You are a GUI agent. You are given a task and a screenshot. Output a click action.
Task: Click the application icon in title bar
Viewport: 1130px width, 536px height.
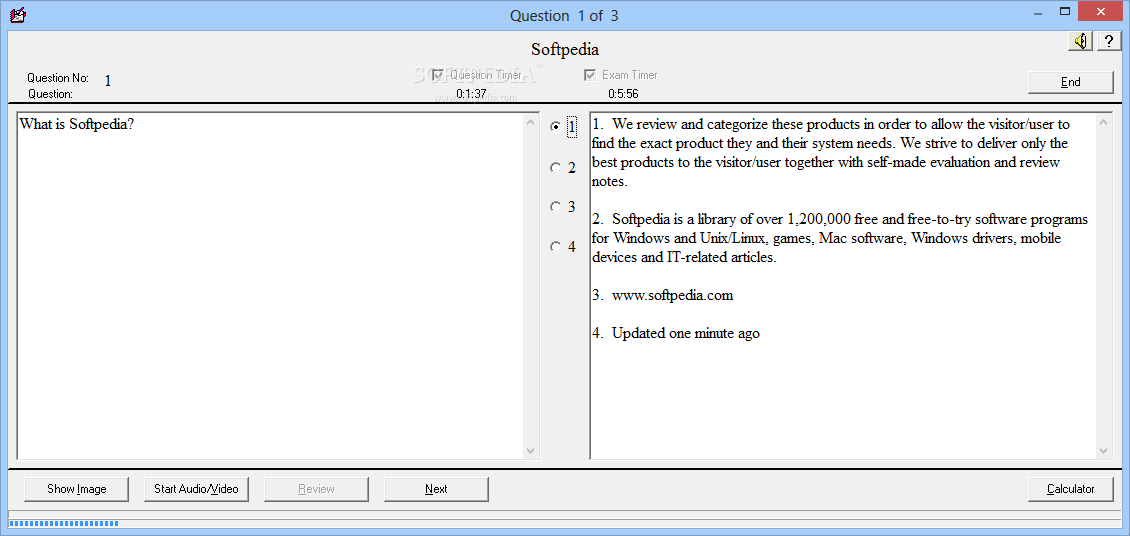coord(19,14)
